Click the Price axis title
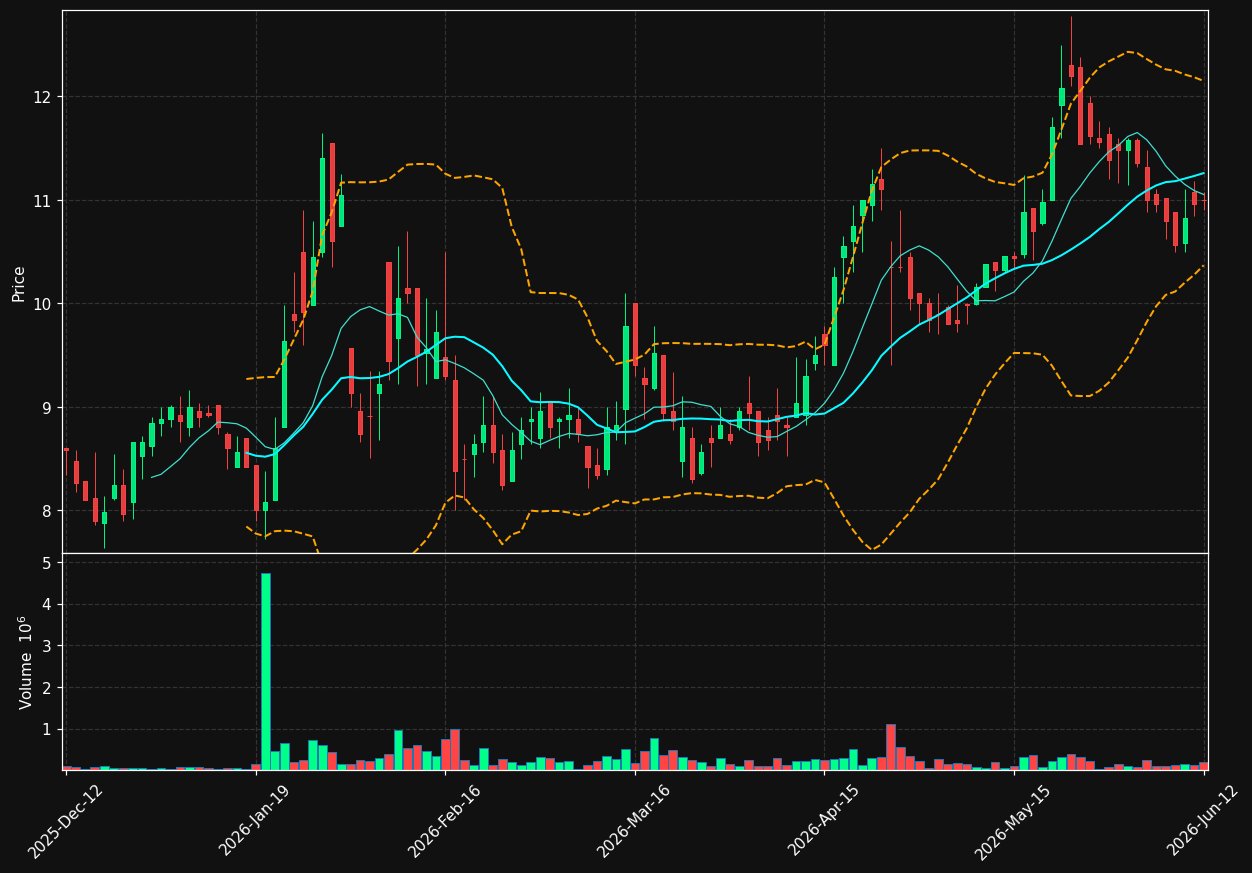Image resolution: width=1252 pixels, height=873 pixels. point(19,283)
